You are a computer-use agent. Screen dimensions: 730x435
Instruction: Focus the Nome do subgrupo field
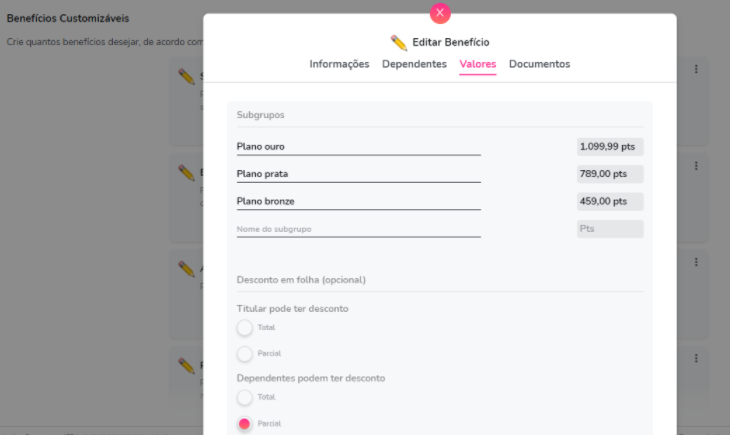point(358,229)
